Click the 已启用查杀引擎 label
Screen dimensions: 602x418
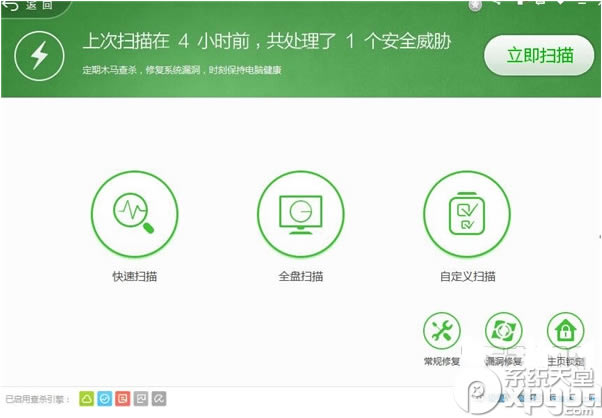37,400
